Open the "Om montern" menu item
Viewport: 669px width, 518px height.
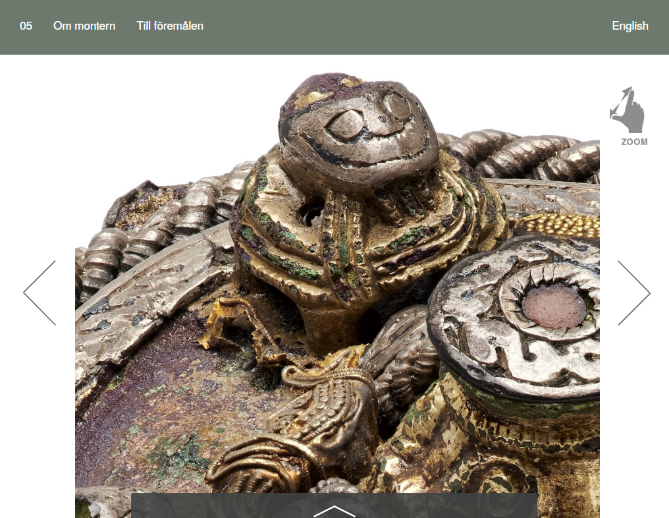point(84,26)
